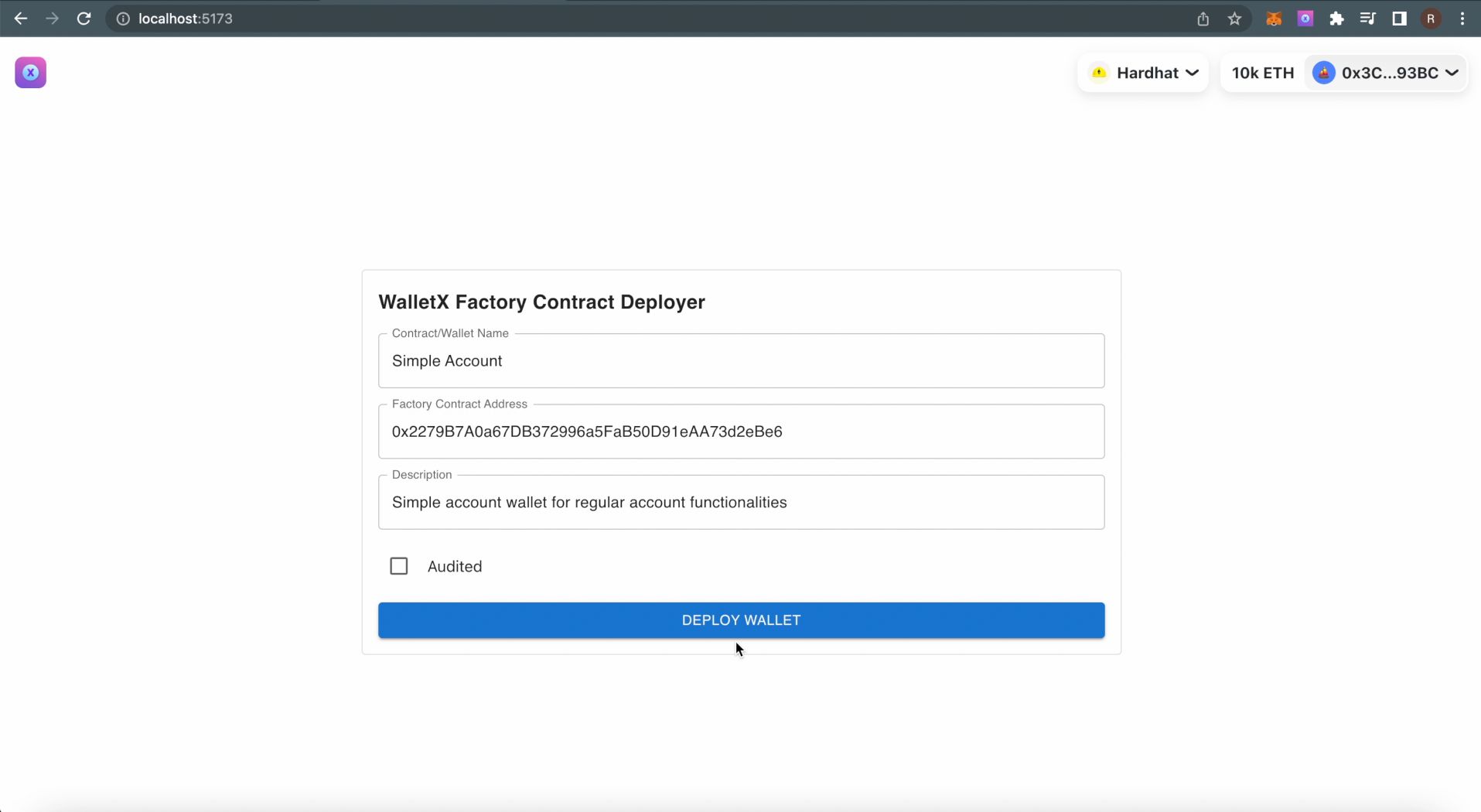The image size is (1481, 812).
Task: Go back using browser back arrow
Action: point(21,19)
